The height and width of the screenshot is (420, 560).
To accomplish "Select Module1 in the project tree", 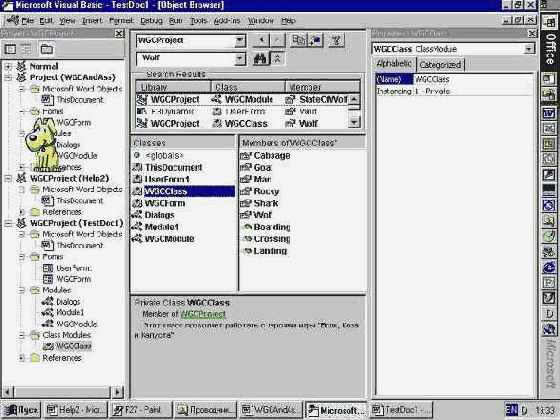I will pyautogui.click(x=70, y=312).
